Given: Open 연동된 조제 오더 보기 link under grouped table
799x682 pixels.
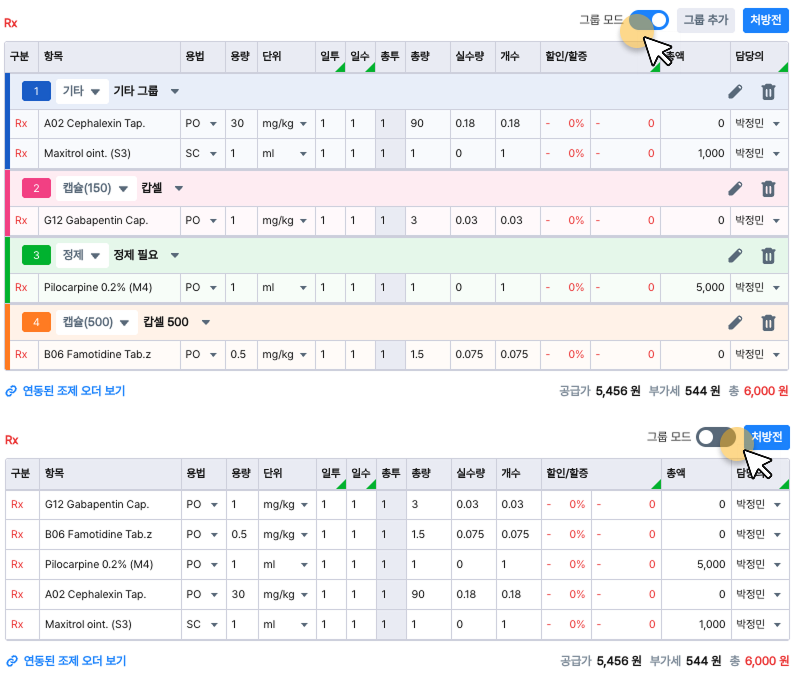Looking at the screenshot, I should click(65, 391).
